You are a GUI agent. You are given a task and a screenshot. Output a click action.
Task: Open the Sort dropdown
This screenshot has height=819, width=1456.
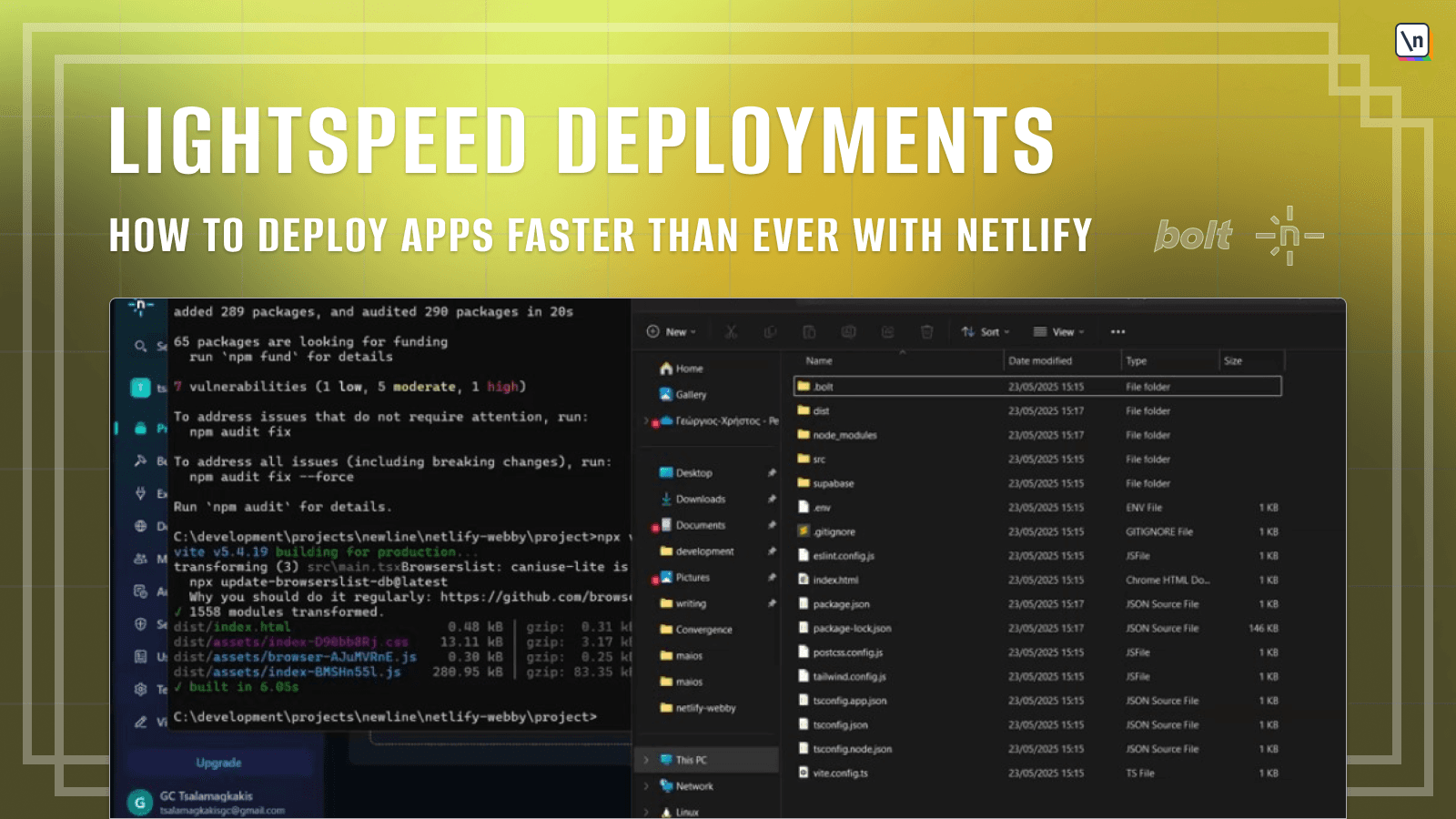tap(986, 331)
